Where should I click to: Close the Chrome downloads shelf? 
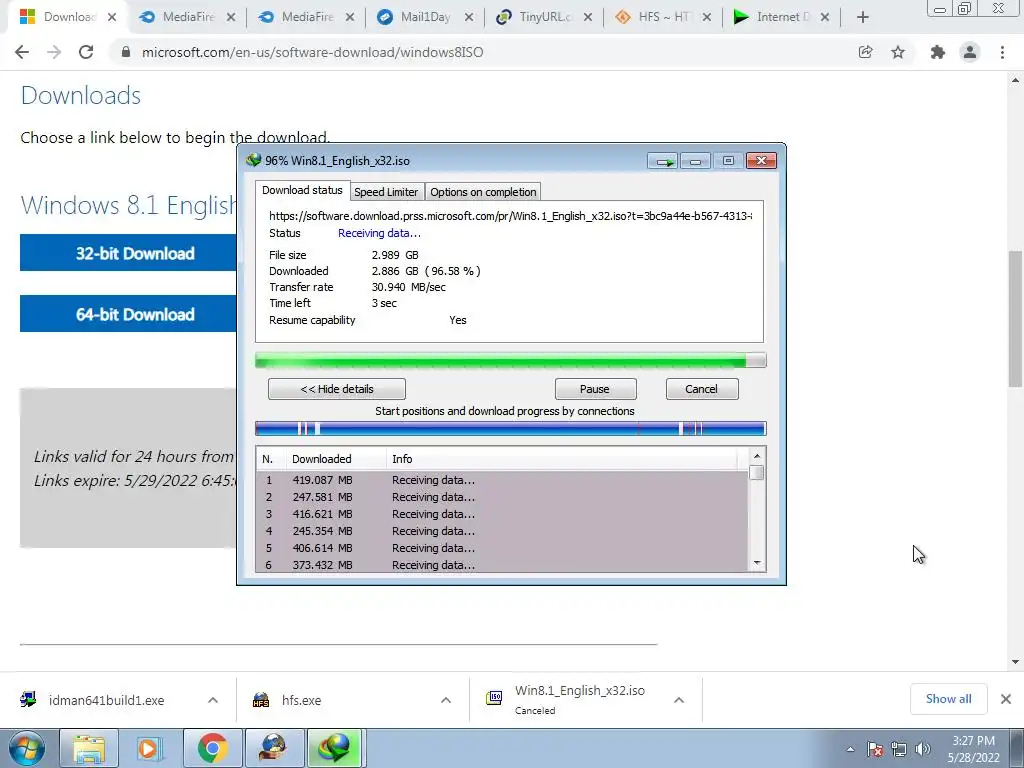(x=1006, y=699)
